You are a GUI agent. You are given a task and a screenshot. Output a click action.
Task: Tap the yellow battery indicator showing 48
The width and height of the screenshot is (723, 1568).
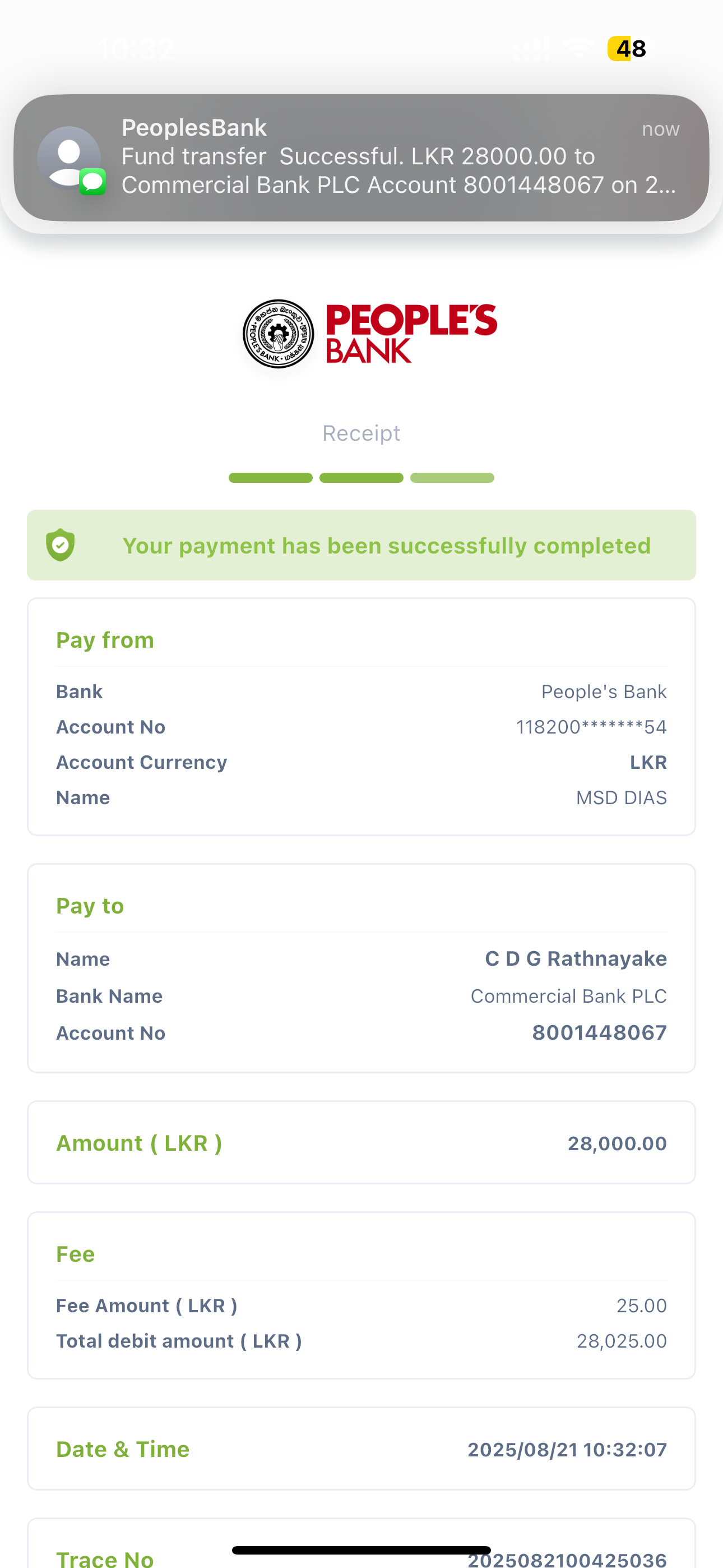pyautogui.click(x=627, y=49)
